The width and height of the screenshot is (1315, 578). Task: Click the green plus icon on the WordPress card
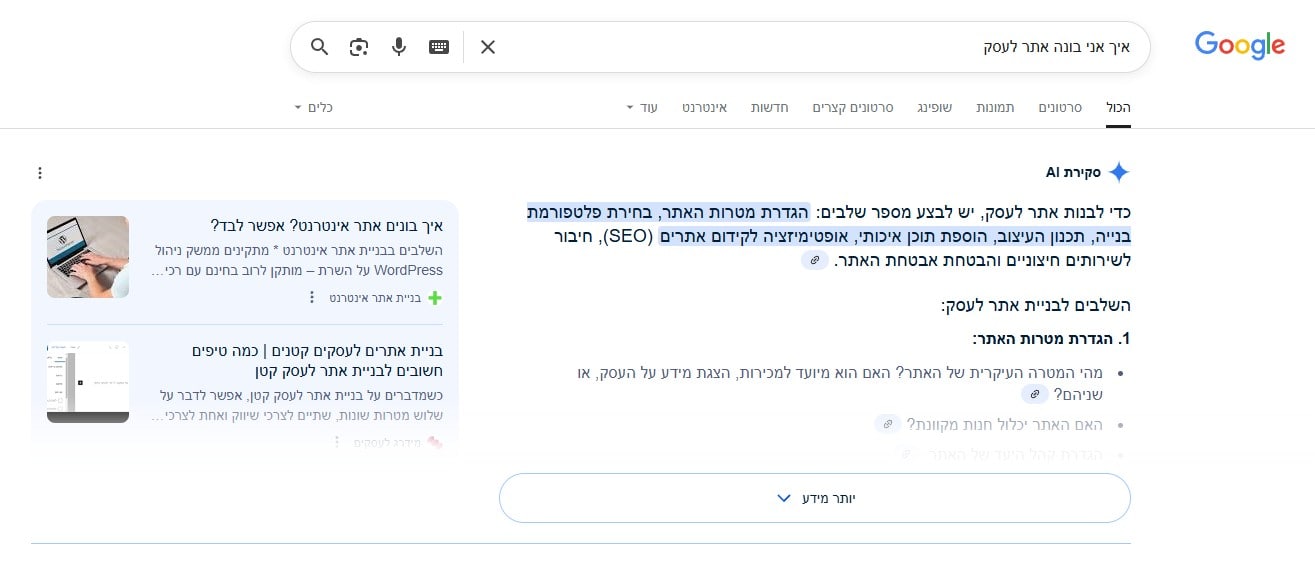pos(434,297)
